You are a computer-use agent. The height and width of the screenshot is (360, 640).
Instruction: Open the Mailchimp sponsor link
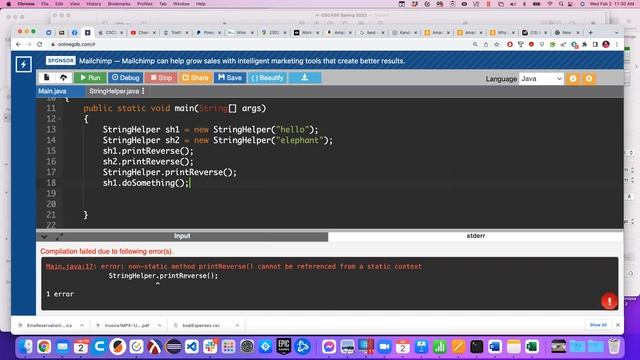click(242, 61)
